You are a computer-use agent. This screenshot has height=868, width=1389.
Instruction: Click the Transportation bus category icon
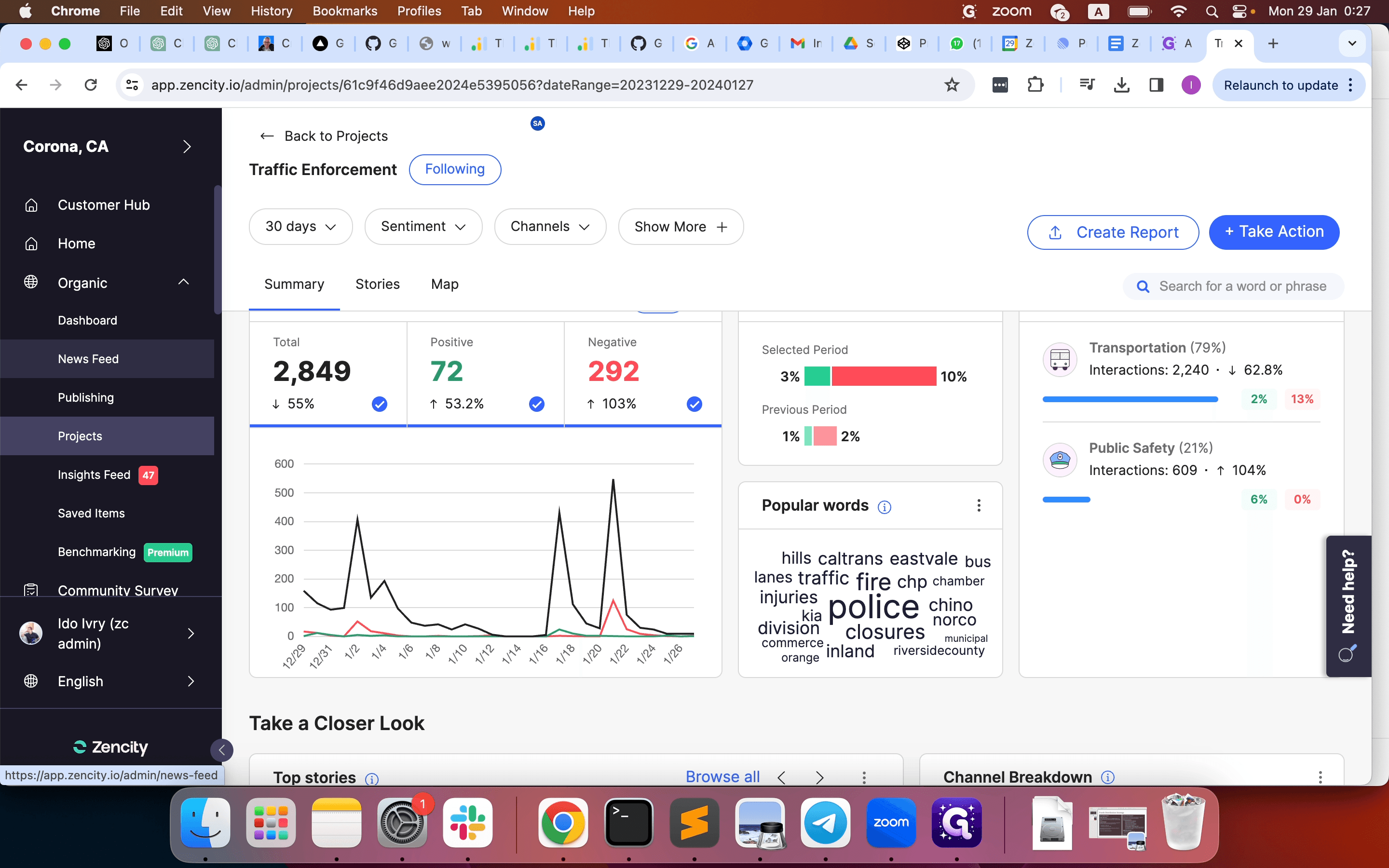[1060, 359]
